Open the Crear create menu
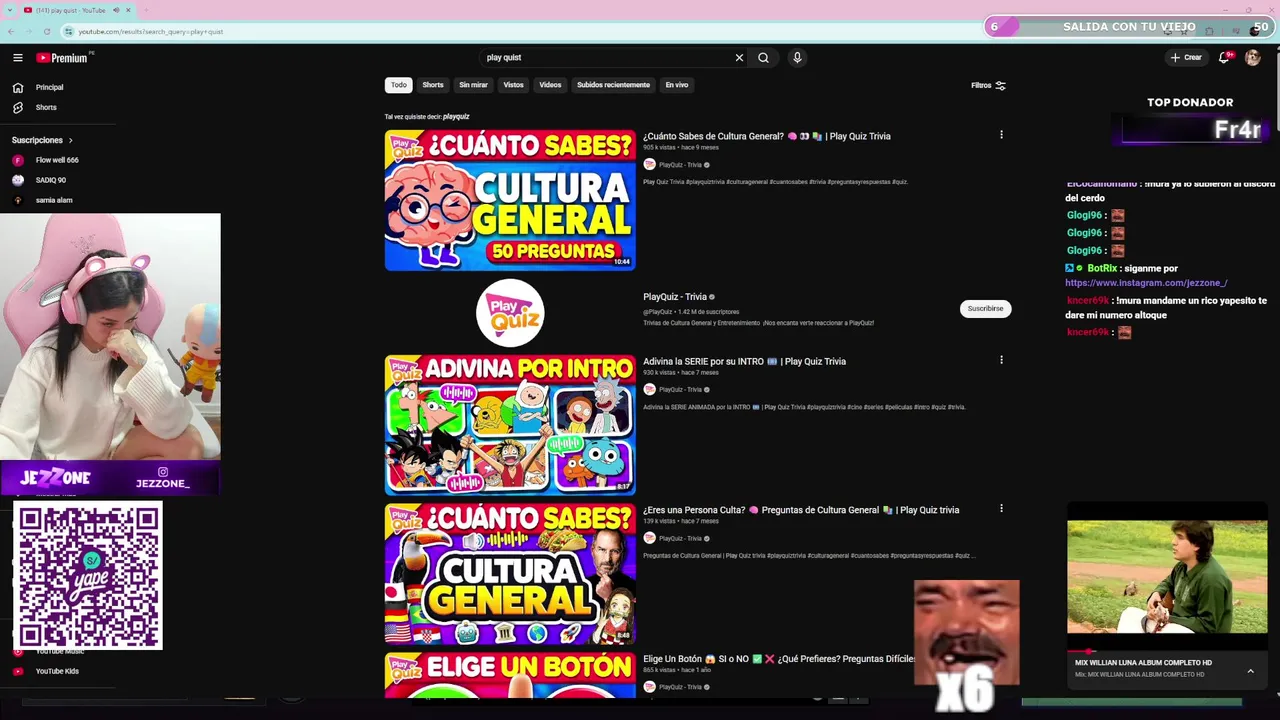Screen dimensions: 1280x720 click(x=1186, y=58)
